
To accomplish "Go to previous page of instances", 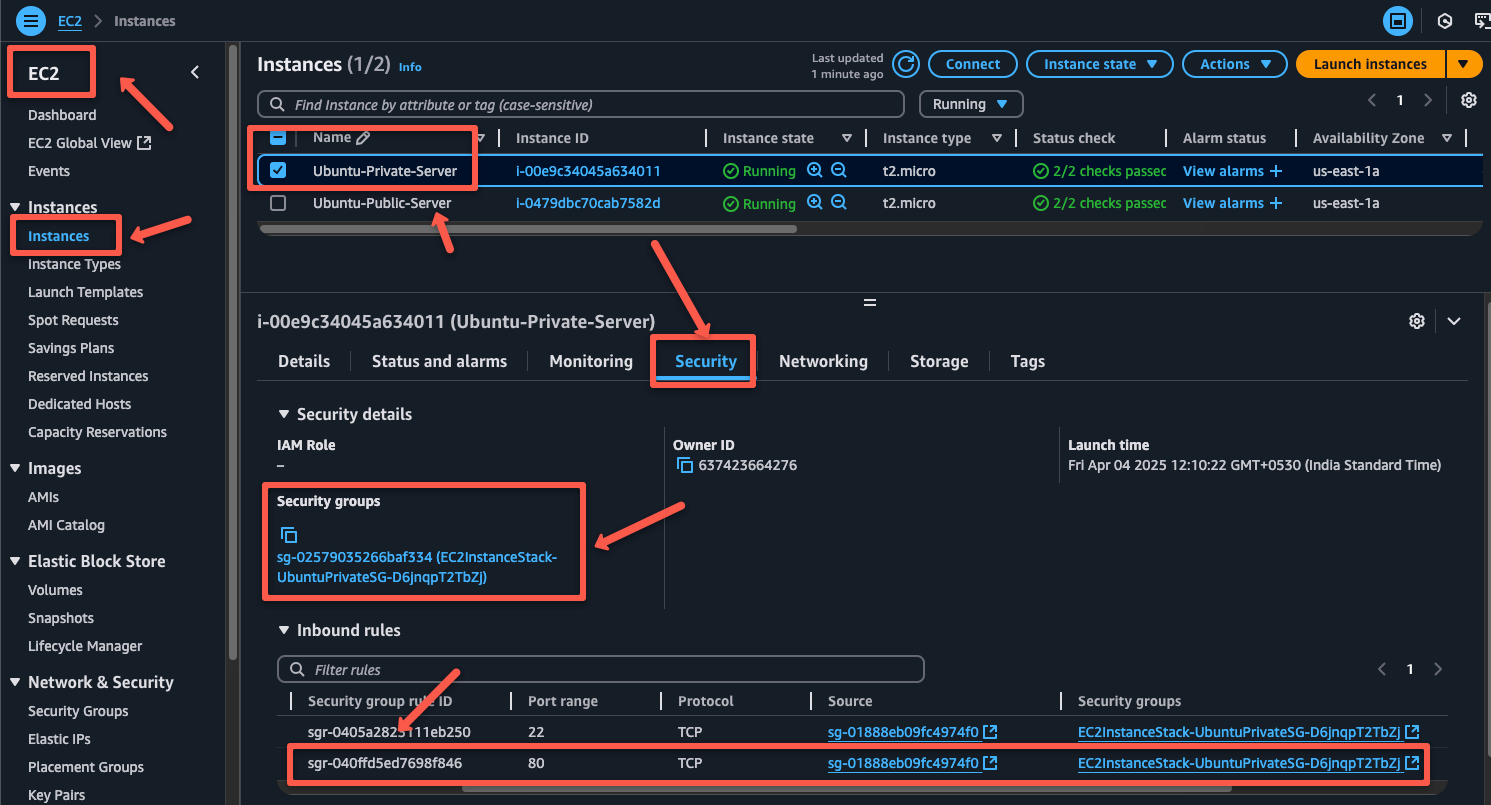I will (x=1373, y=100).
